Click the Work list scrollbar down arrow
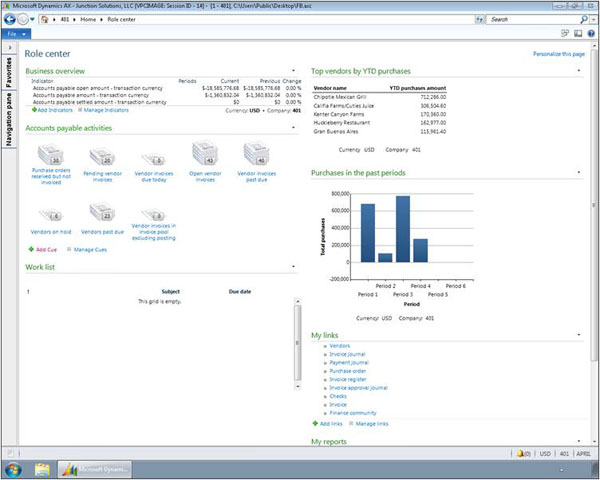 tap(297, 386)
